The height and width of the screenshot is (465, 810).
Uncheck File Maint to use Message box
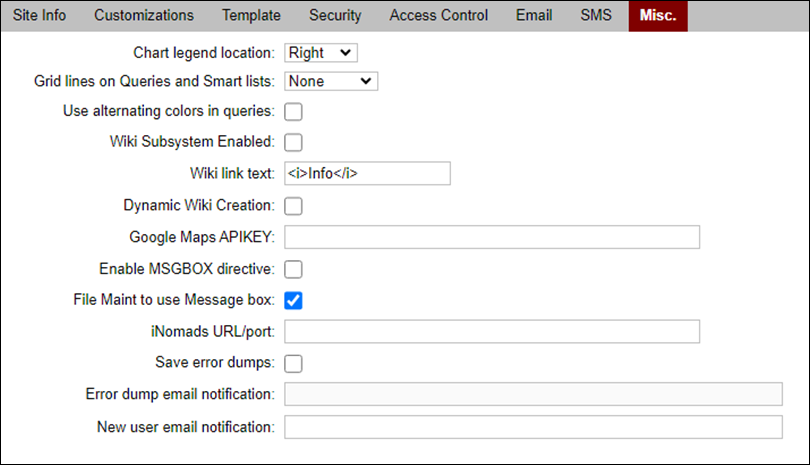tap(294, 300)
